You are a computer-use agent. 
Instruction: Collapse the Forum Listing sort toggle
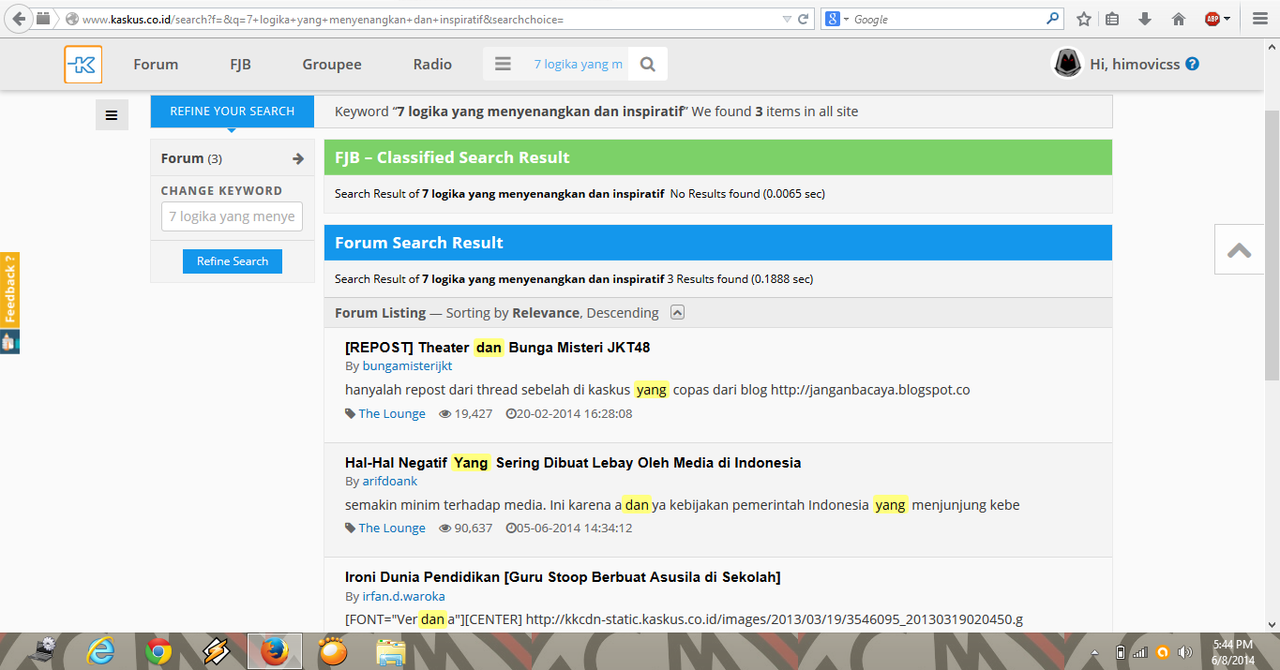[677, 313]
